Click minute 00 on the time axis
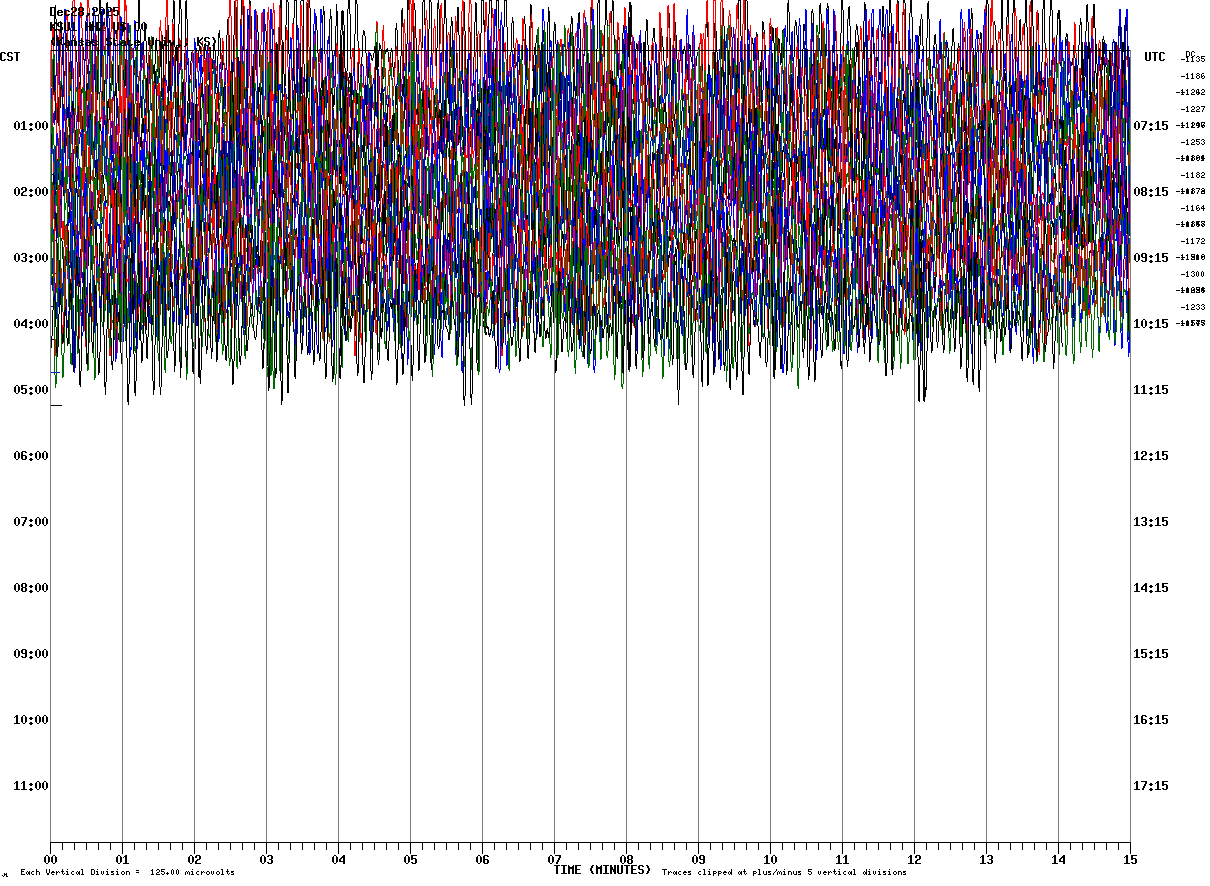 (x=50, y=860)
